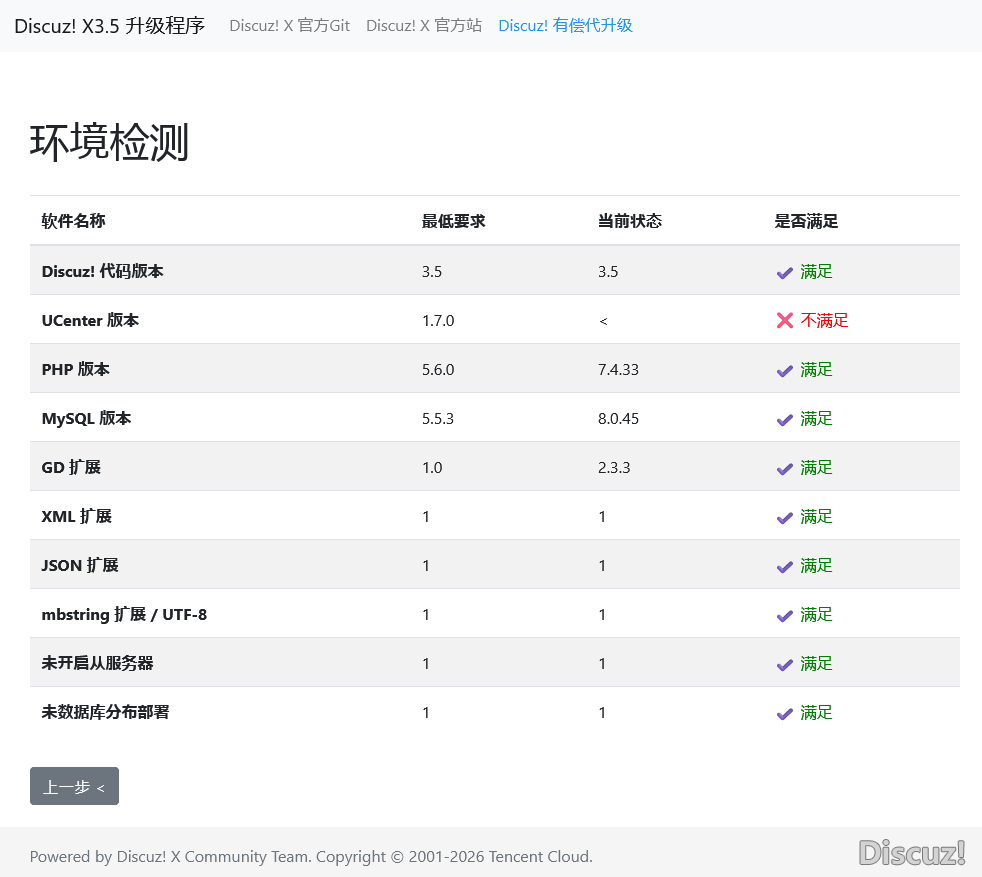Click the checkmark icon in mbstring 扩展 row

pos(784,615)
